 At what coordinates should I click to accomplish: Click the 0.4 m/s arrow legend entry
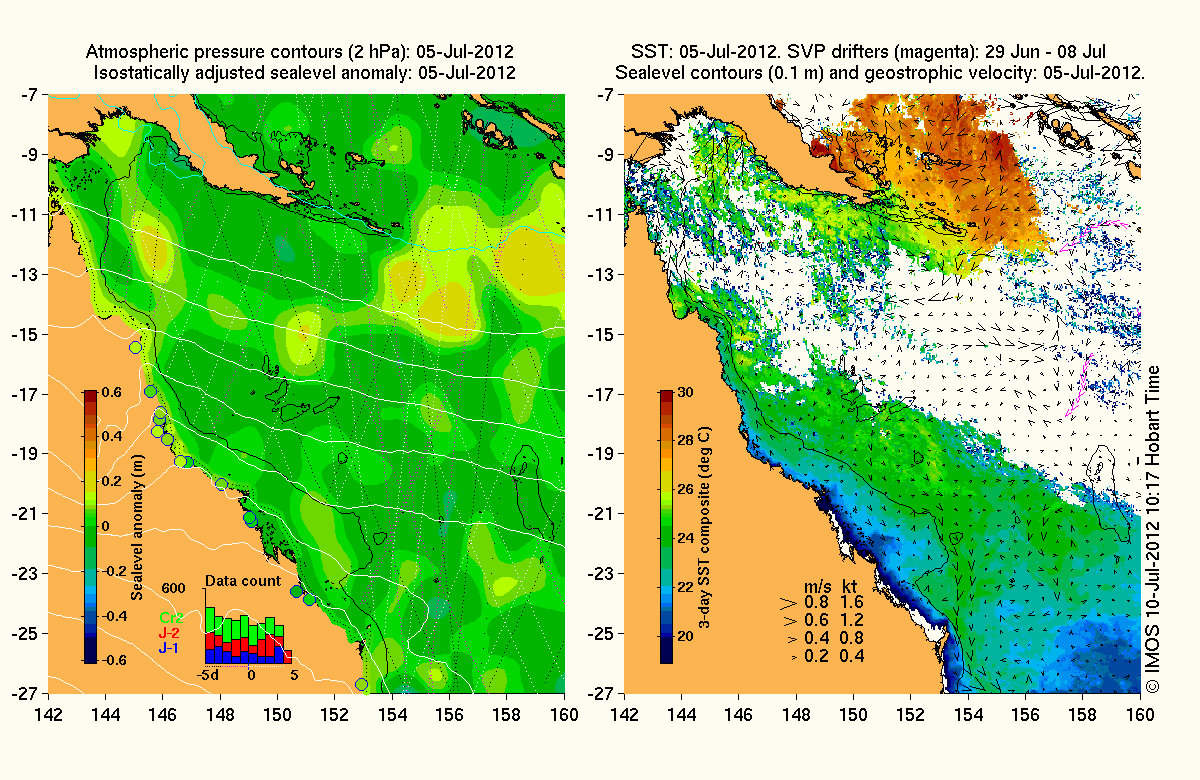pos(806,638)
